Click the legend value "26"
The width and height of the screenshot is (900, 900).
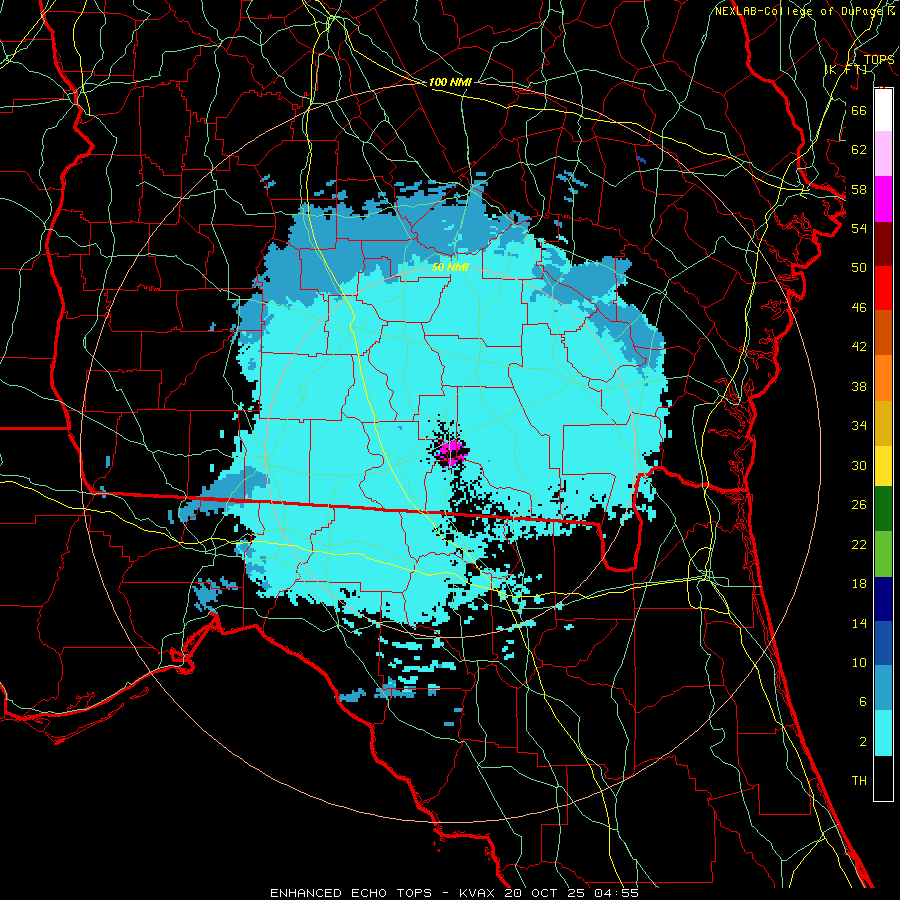[859, 505]
